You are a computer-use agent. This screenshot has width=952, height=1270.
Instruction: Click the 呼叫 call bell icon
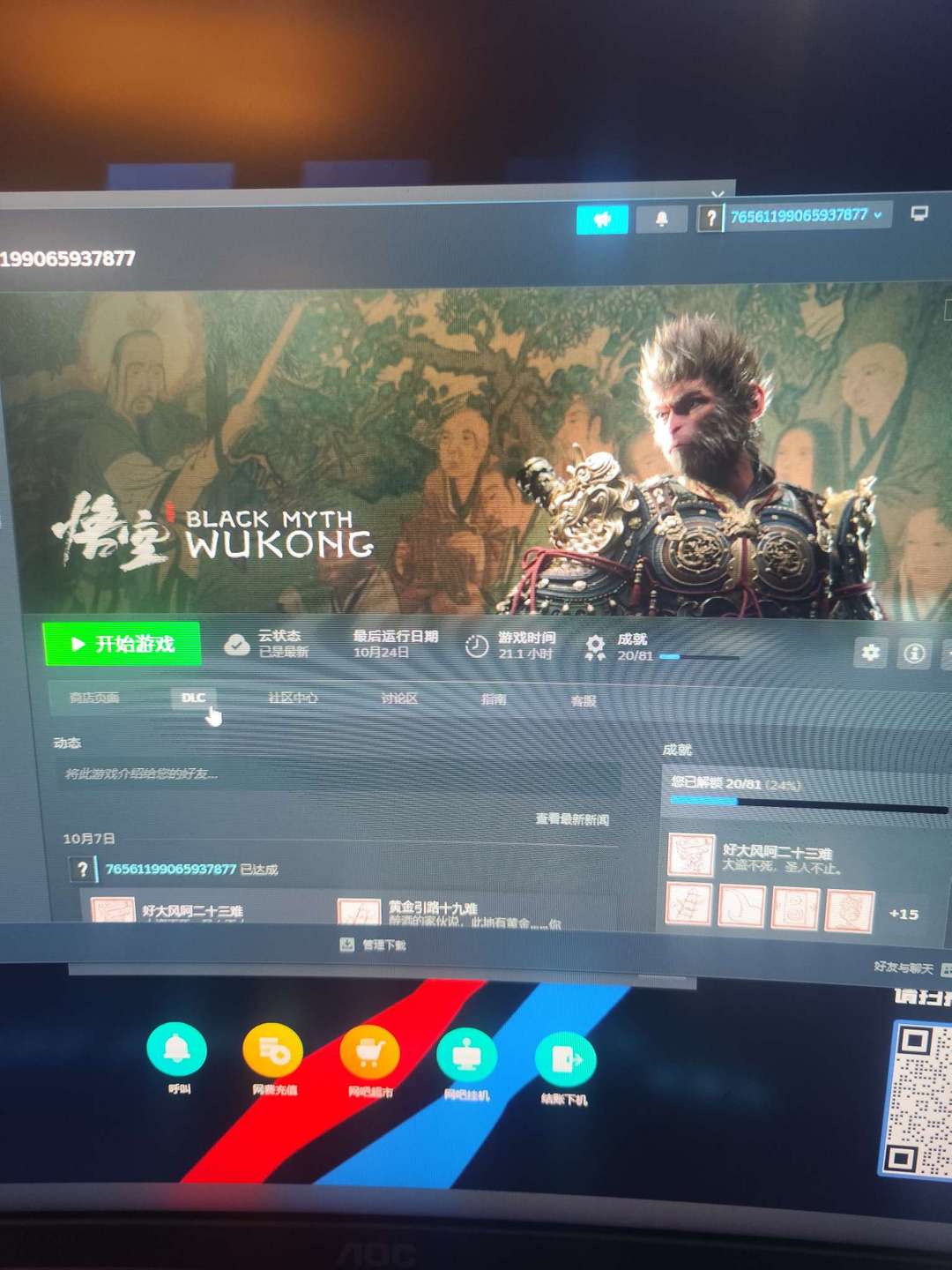coord(177,1050)
